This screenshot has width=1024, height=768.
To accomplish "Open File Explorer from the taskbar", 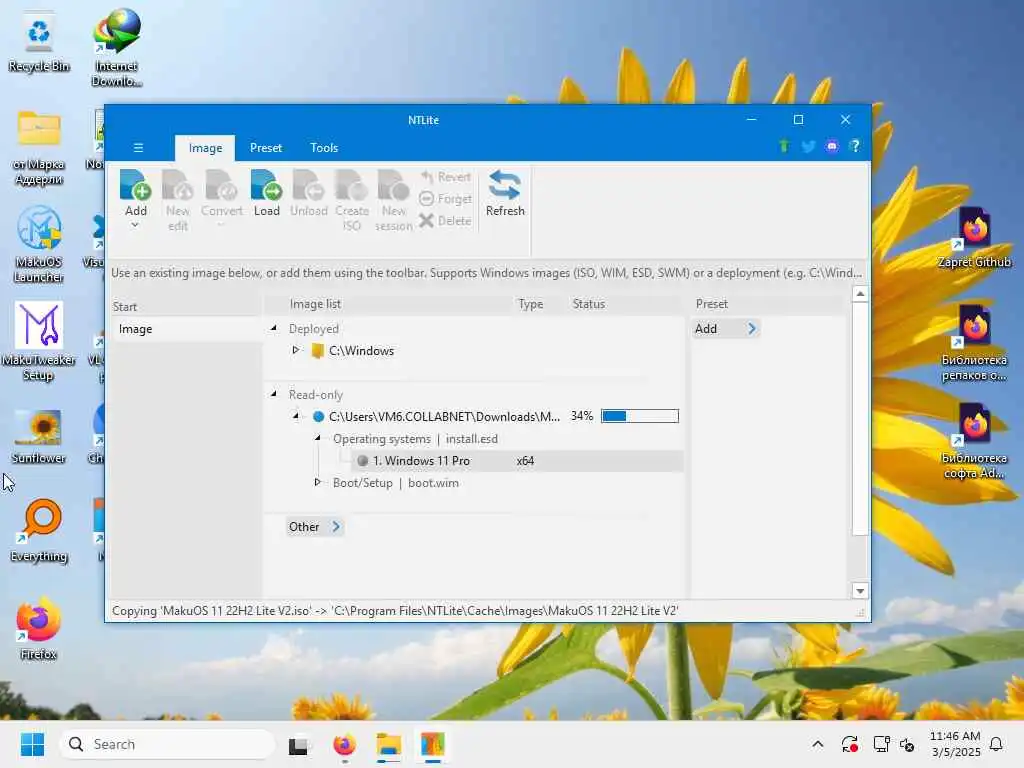I will (388, 744).
